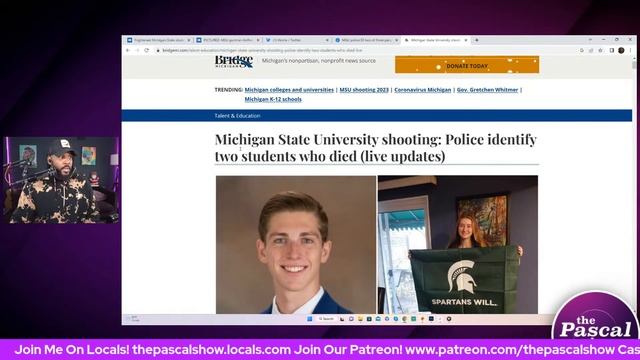Screen dimensions: 640x360
Task: Open the browser three-dot menu
Action: click(x=631, y=51)
